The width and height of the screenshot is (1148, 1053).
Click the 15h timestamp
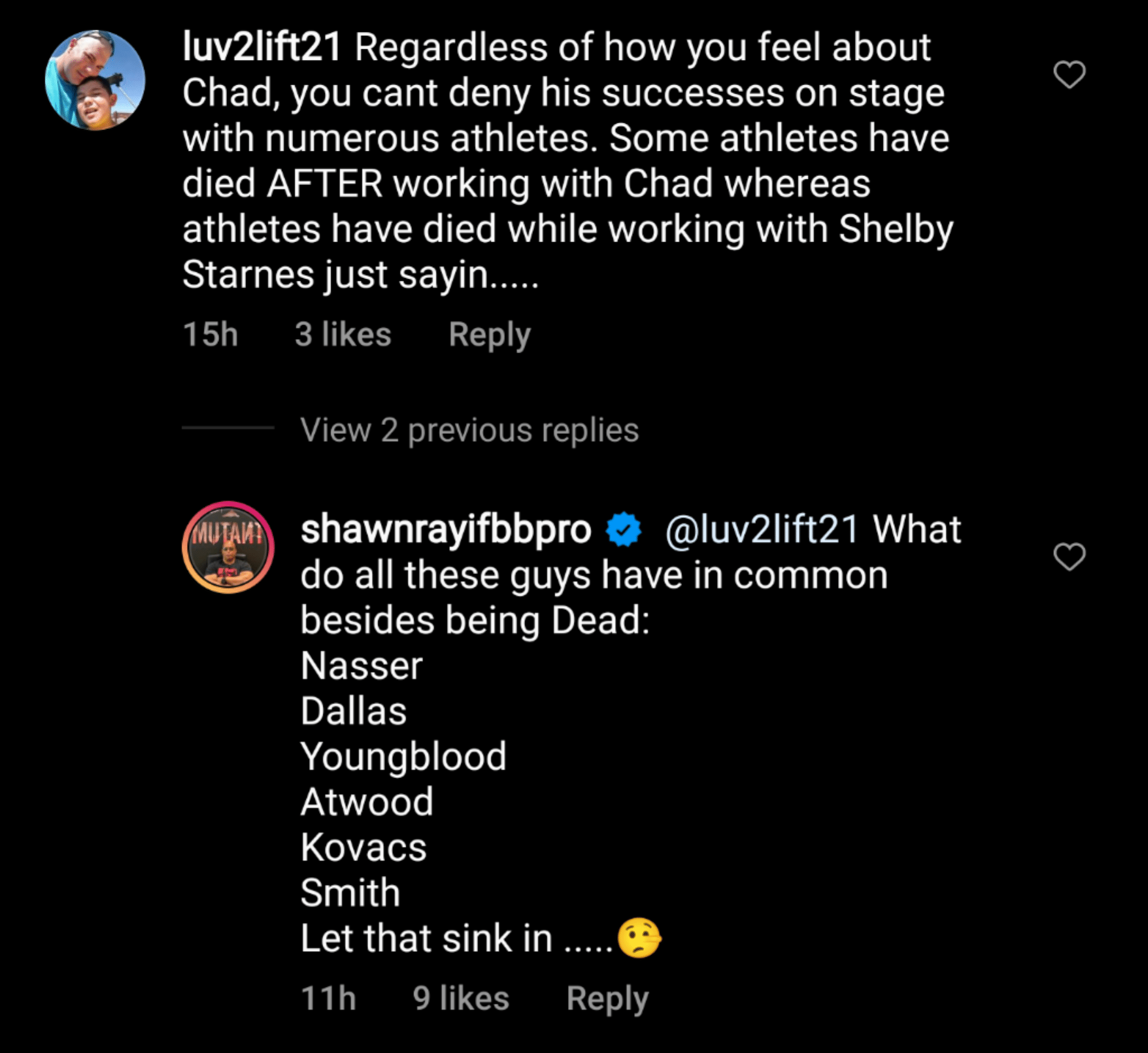pyautogui.click(x=210, y=334)
